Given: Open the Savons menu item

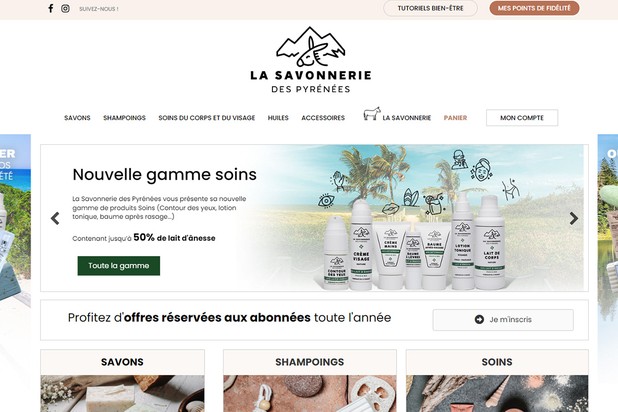Looking at the screenshot, I should [77, 118].
